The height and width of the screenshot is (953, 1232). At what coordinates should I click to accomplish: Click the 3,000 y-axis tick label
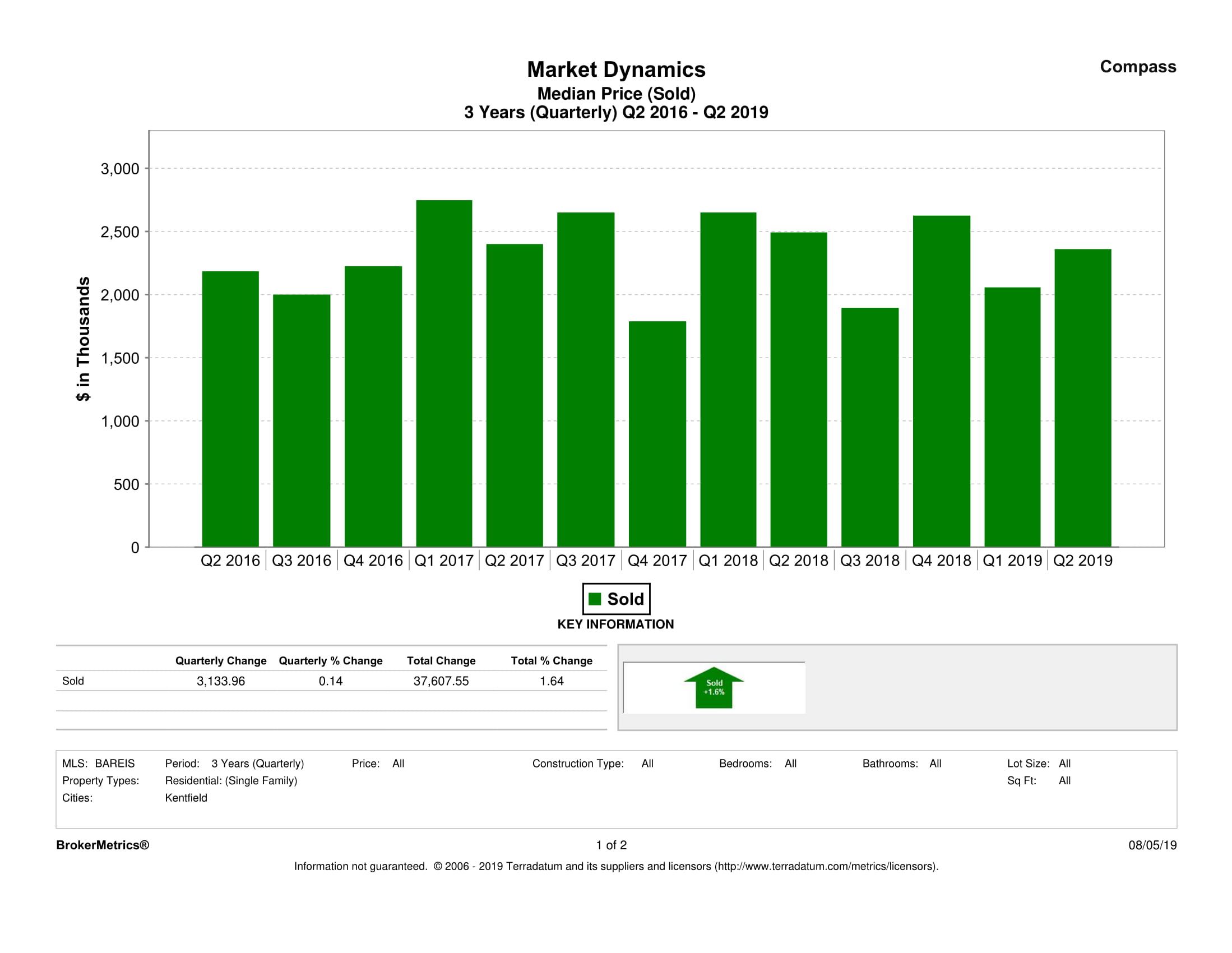[119, 169]
